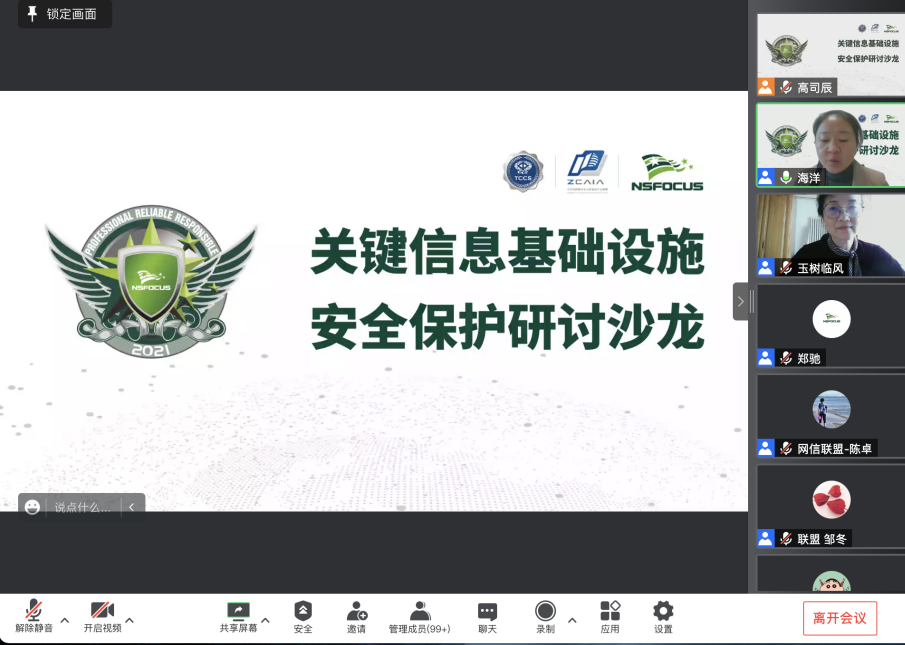Expand the video options arrow beside 开启视频
This screenshot has height=645, width=905.
[x=129, y=619]
